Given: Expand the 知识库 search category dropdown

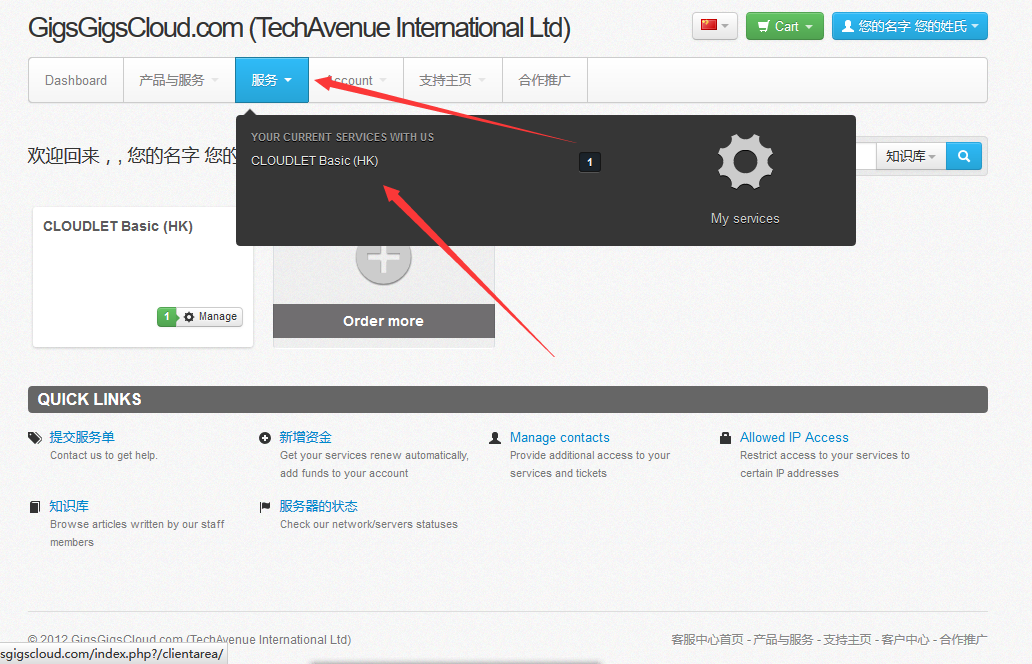Looking at the screenshot, I should [x=910, y=156].
